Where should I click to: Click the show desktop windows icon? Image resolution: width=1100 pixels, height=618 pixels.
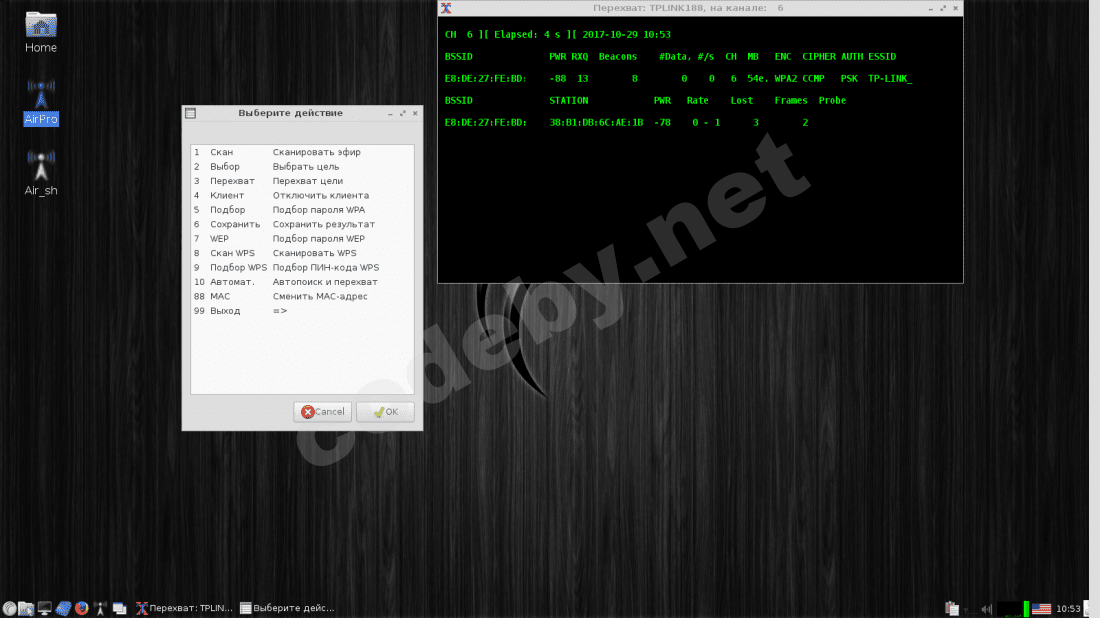point(119,608)
